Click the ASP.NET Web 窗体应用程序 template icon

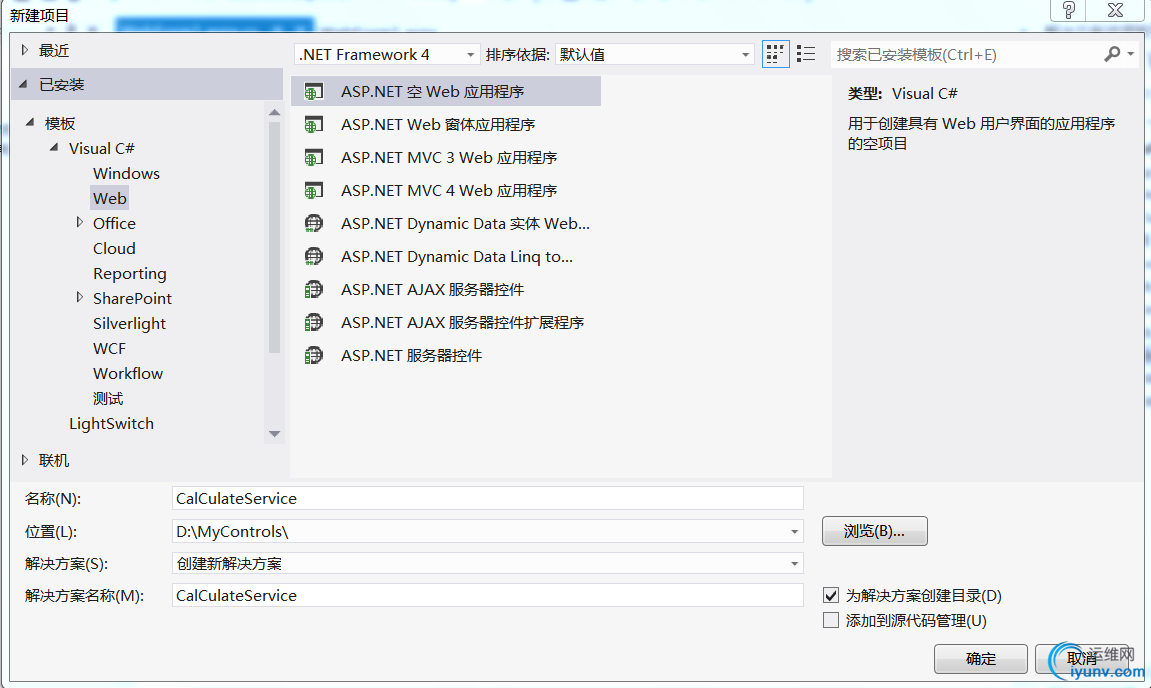click(313, 125)
